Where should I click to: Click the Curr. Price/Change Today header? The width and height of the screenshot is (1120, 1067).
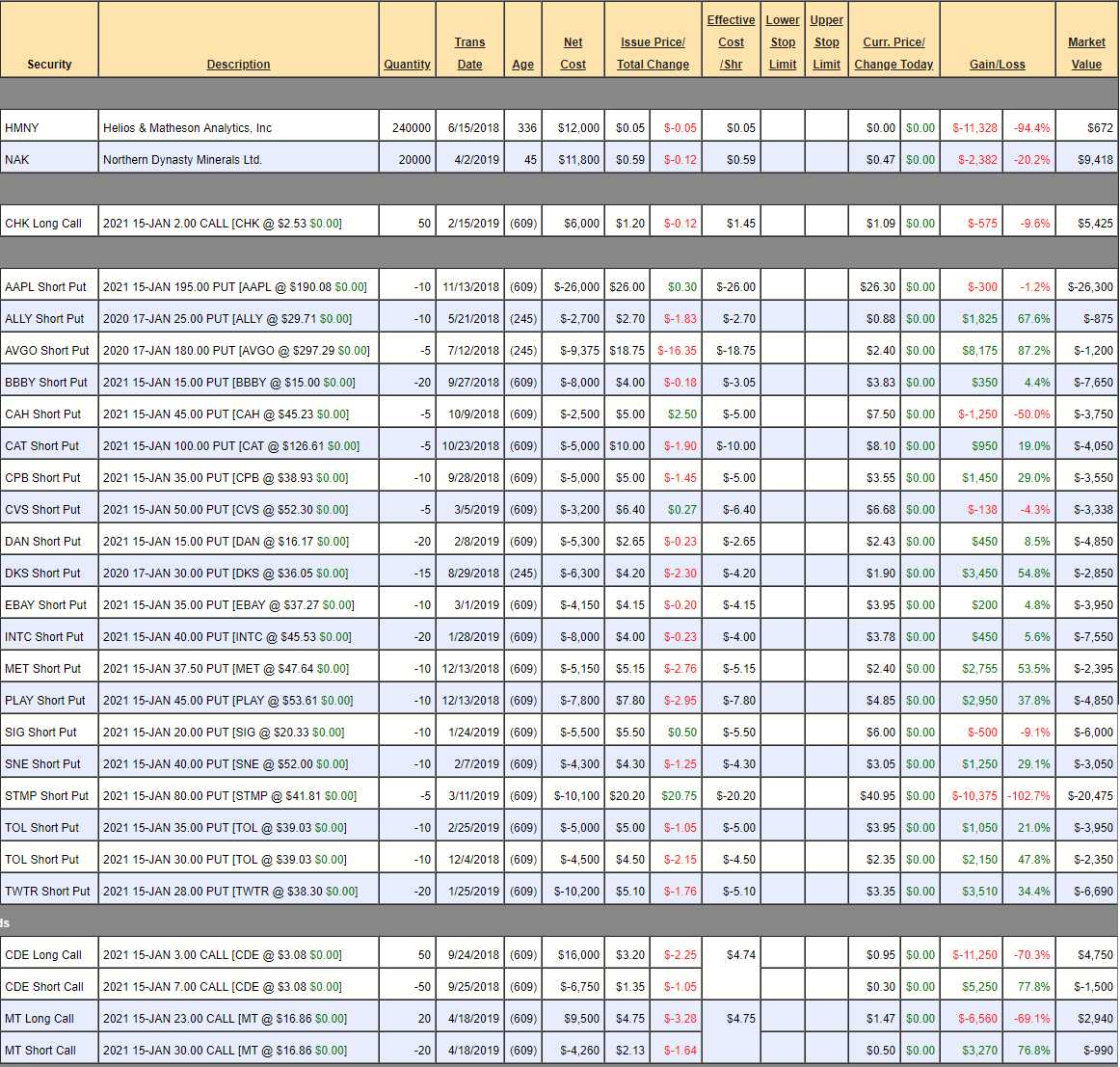[x=893, y=53]
